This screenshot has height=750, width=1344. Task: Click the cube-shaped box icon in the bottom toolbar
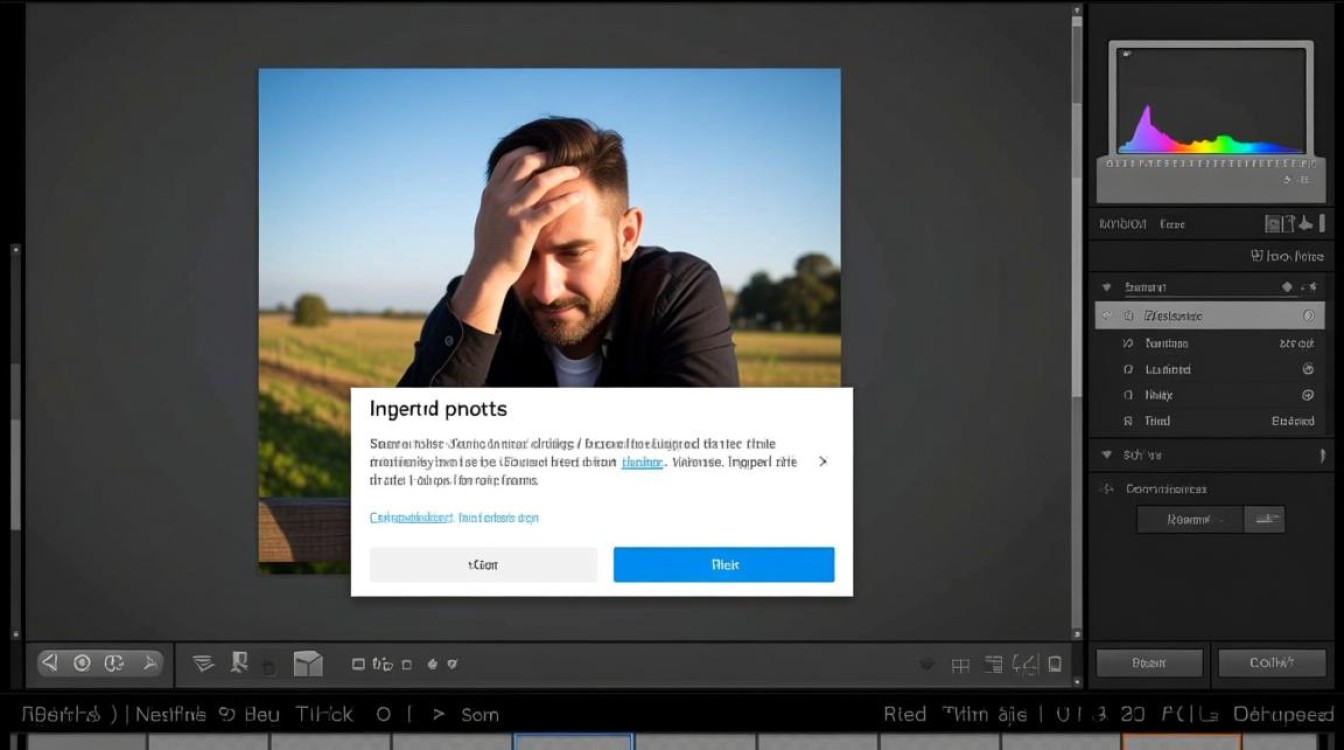pyautogui.click(x=308, y=663)
